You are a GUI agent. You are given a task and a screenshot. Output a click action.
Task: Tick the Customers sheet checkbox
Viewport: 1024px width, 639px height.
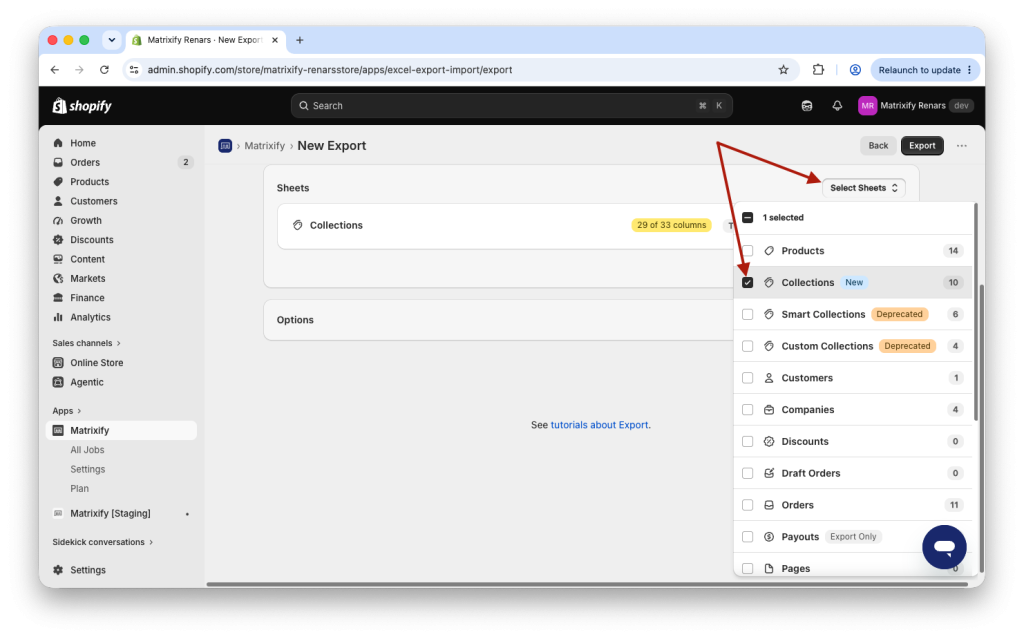click(x=747, y=378)
